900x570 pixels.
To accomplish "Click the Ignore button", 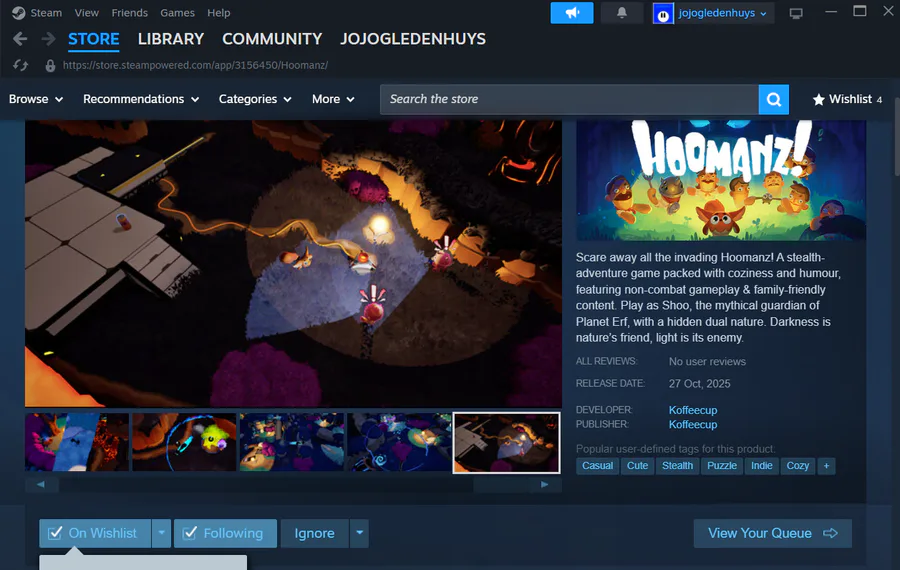I will [x=315, y=533].
